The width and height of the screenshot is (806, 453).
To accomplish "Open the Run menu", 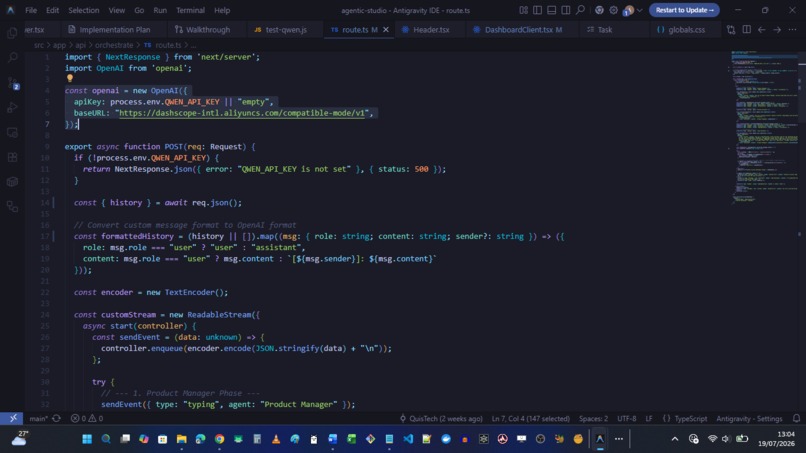I will (160, 10).
